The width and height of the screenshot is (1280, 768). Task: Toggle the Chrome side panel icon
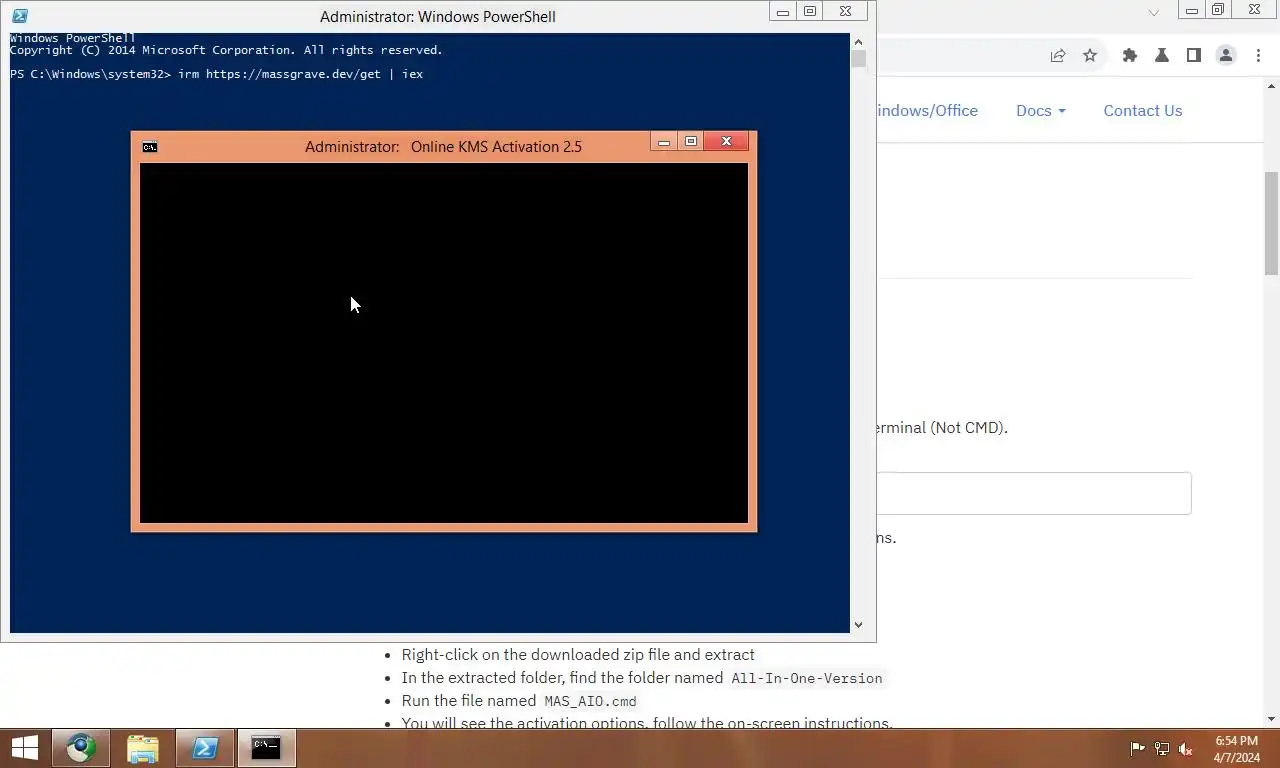(x=1194, y=56)
